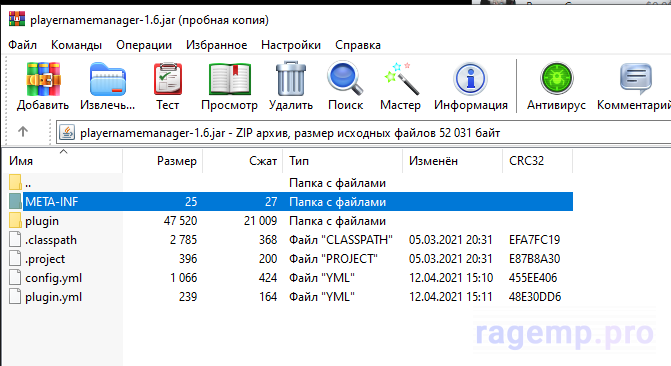Click the archive path address field

(x=364, y=133)
